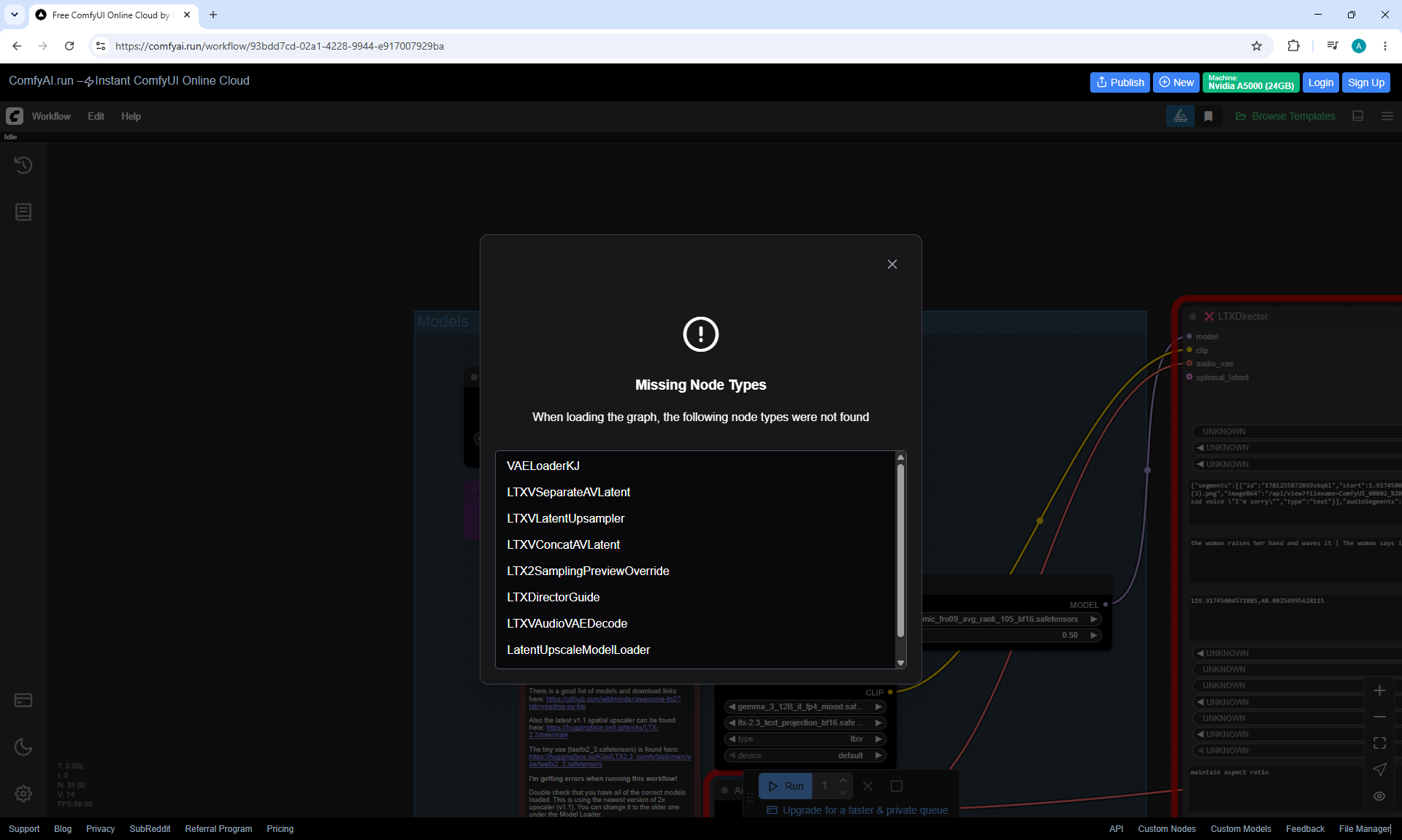Click the Publish button

1120,82
